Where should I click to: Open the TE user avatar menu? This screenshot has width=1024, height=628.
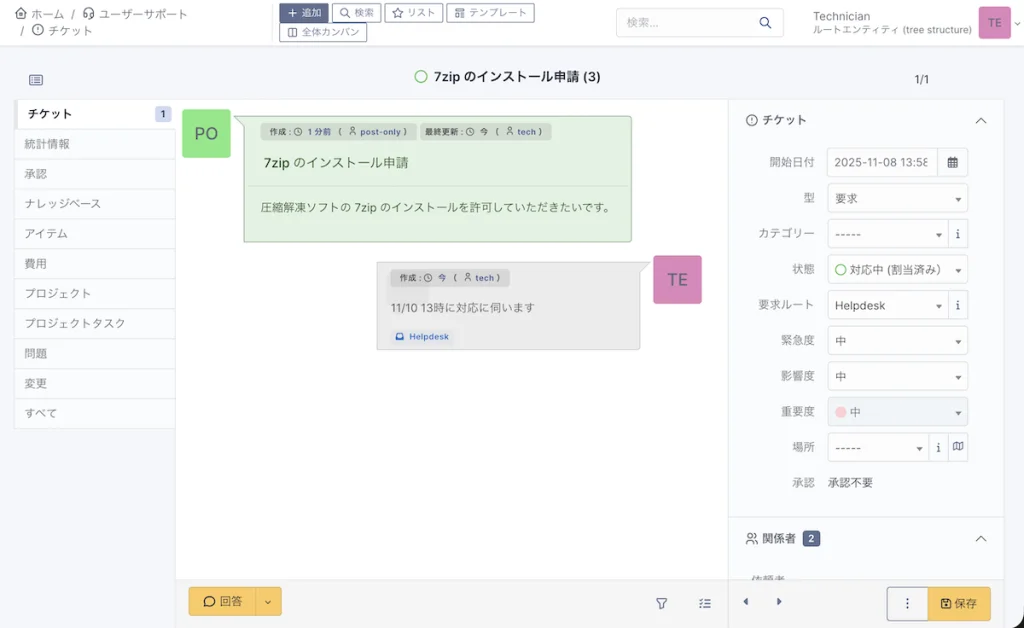click(994, 23)
